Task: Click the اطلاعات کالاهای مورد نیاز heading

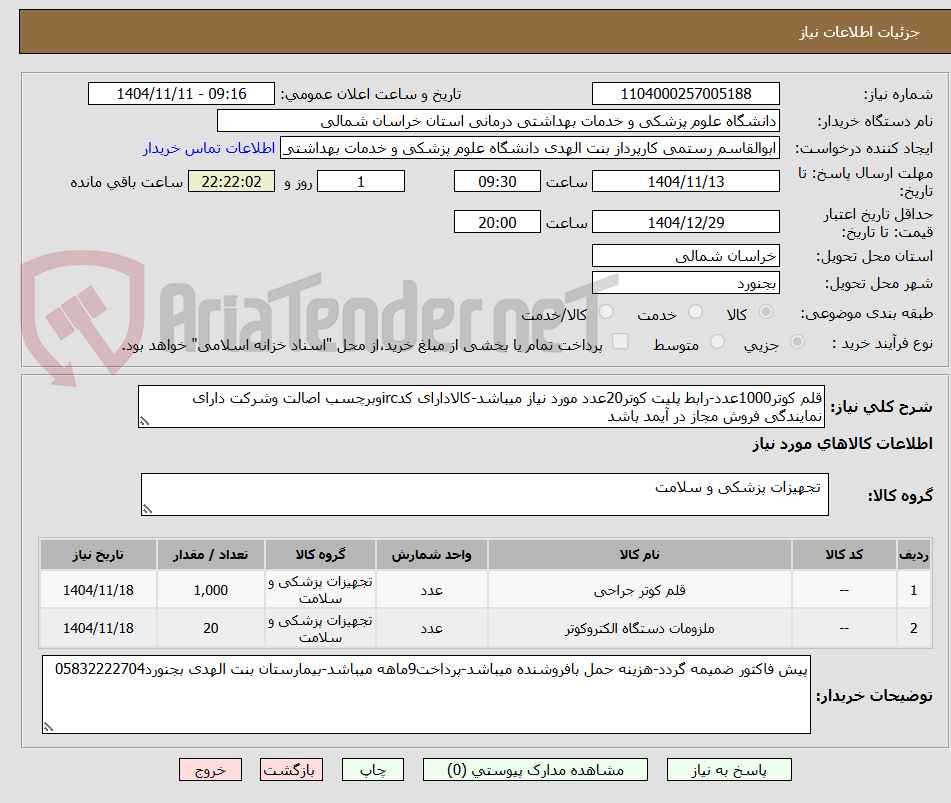Action: 842,444
